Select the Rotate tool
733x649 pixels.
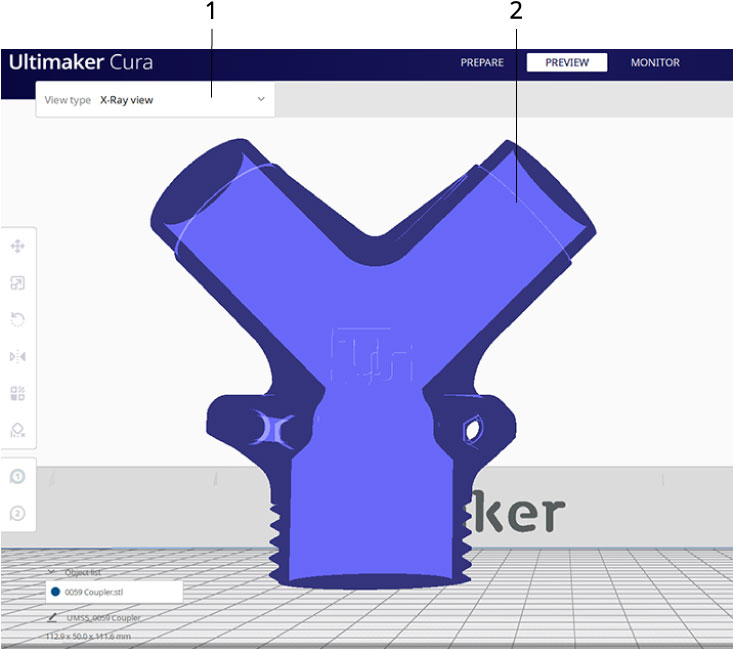(x=17, y=320)
